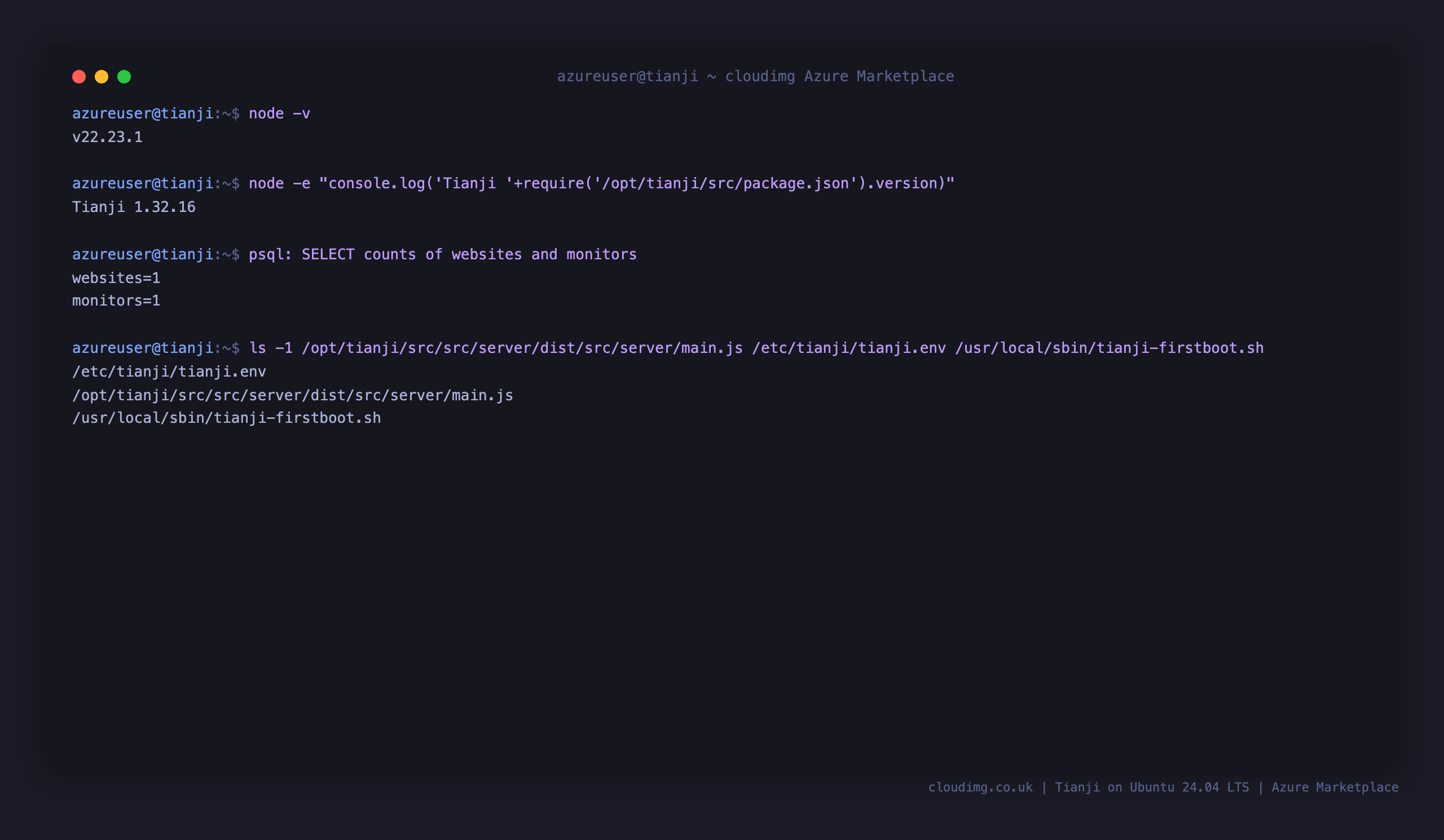Click the 'Tianji 1.32.16' output line
The height and width of the screenshot is (840, 1444).
pyautogui.click(x=134, y=207)
